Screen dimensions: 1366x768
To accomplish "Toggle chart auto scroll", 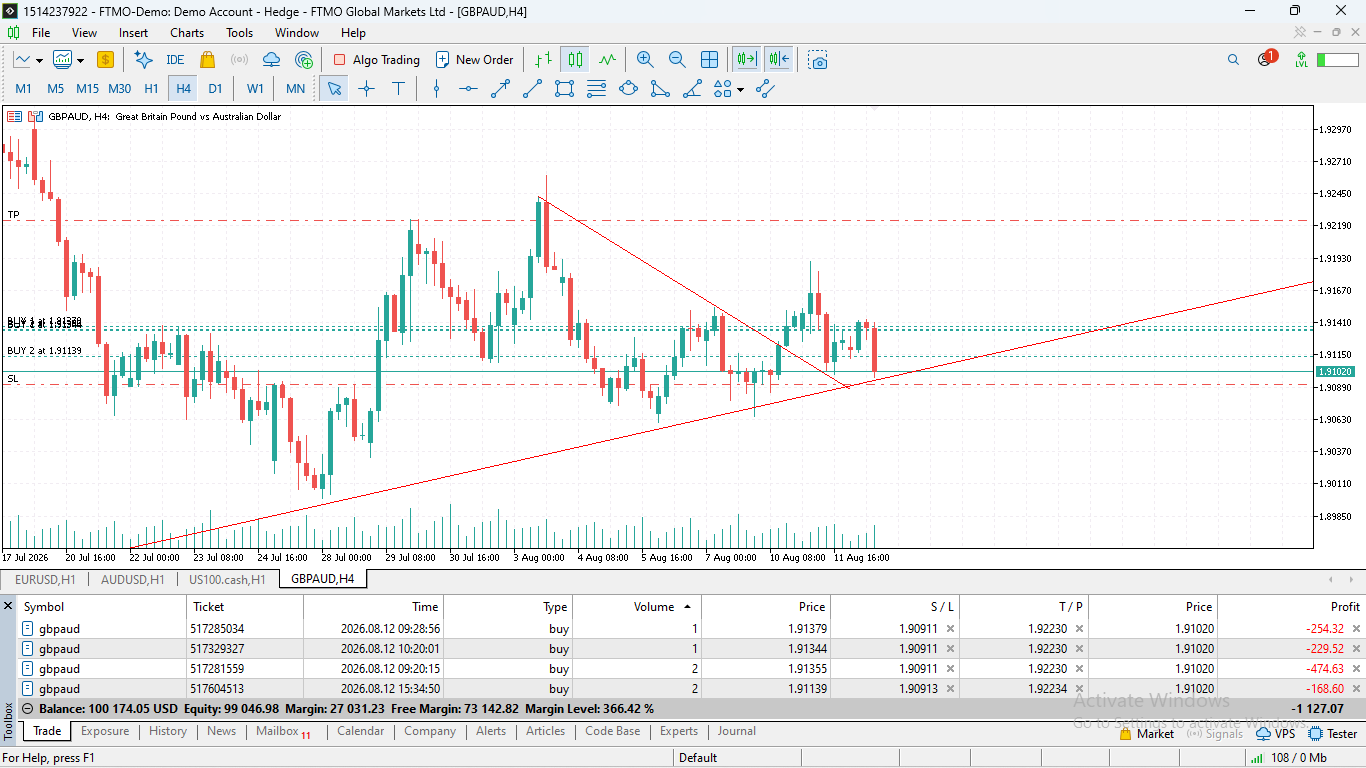I will 746,59.
